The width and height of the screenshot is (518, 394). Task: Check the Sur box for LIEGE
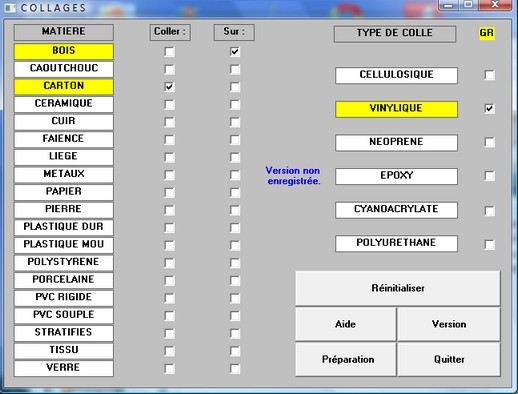click(x=235, y=157)
